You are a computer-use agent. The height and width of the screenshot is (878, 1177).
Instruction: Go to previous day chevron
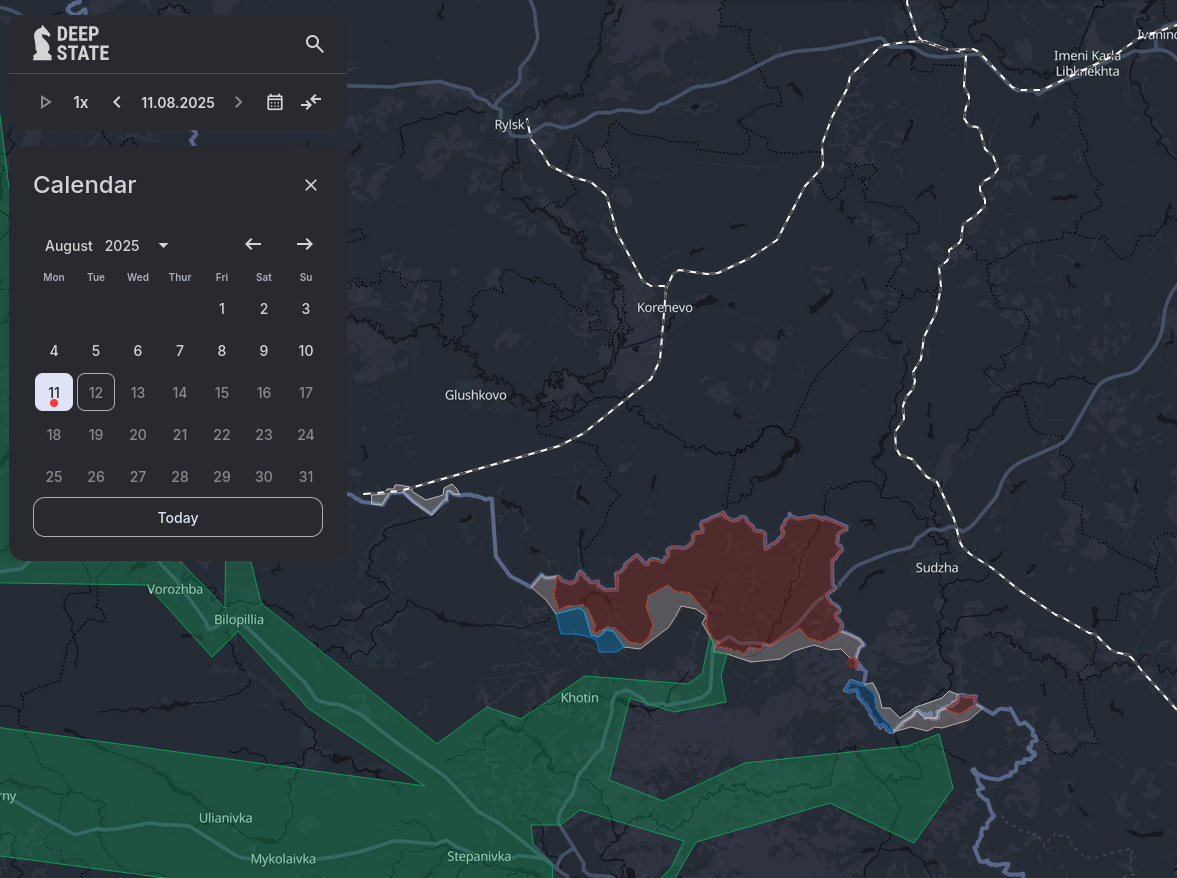[116, 102]
